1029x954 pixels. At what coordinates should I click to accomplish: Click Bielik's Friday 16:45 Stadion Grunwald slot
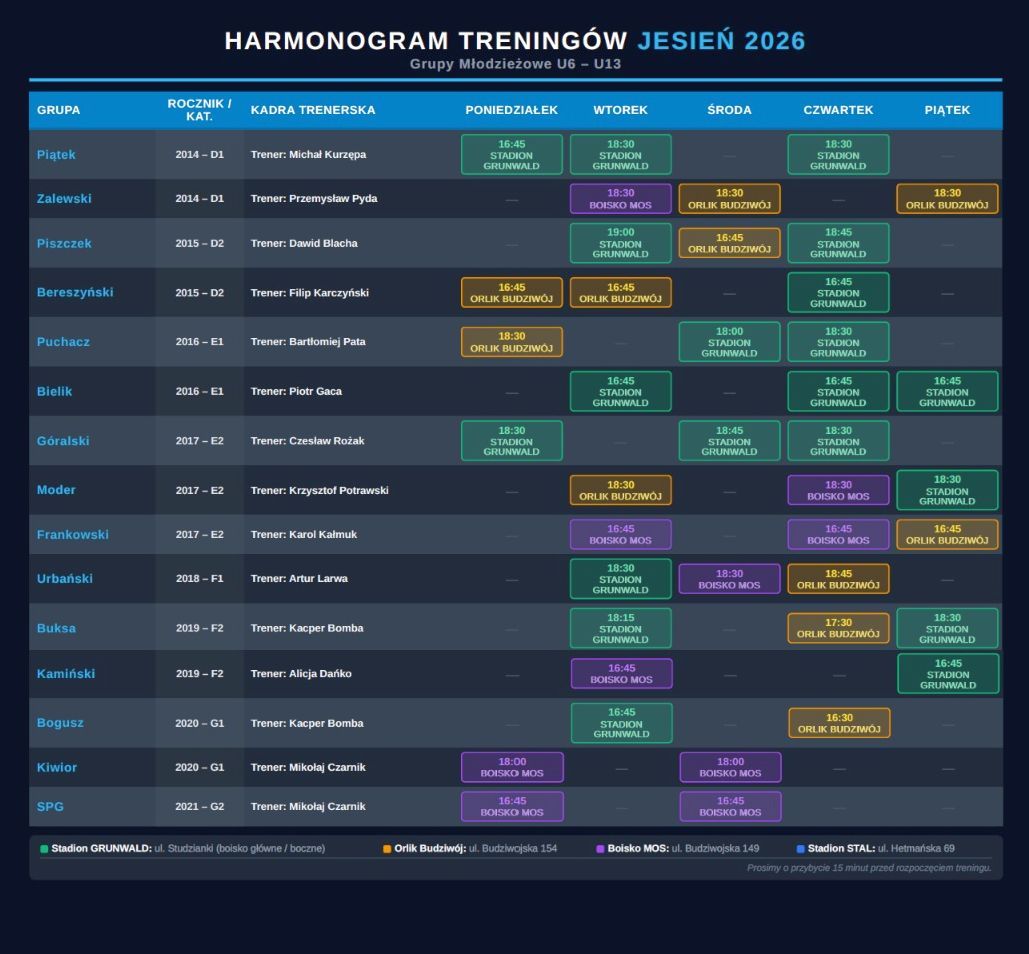click(947, 392)
